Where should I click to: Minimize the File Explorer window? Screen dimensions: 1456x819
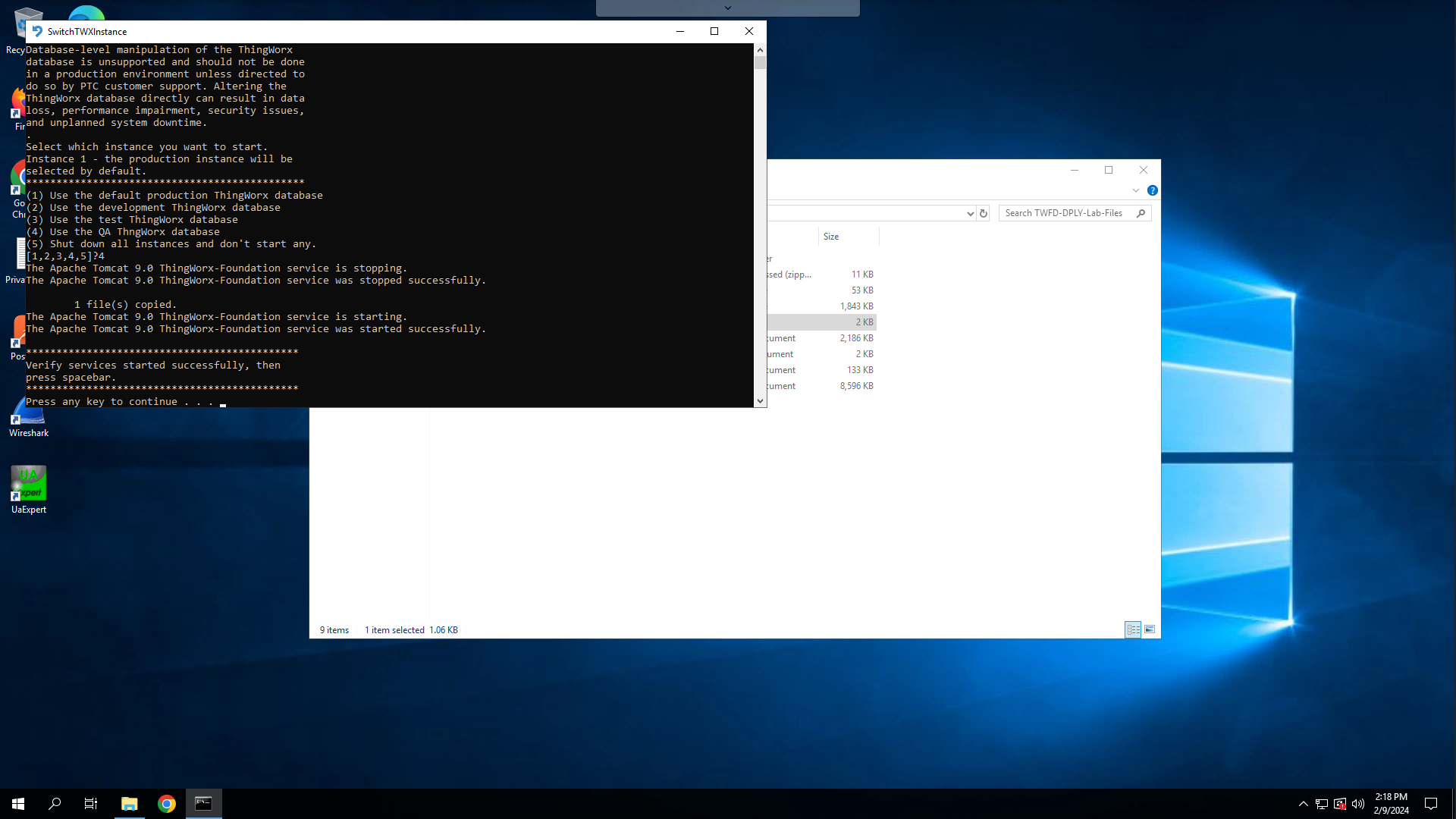pos(1074,170)
